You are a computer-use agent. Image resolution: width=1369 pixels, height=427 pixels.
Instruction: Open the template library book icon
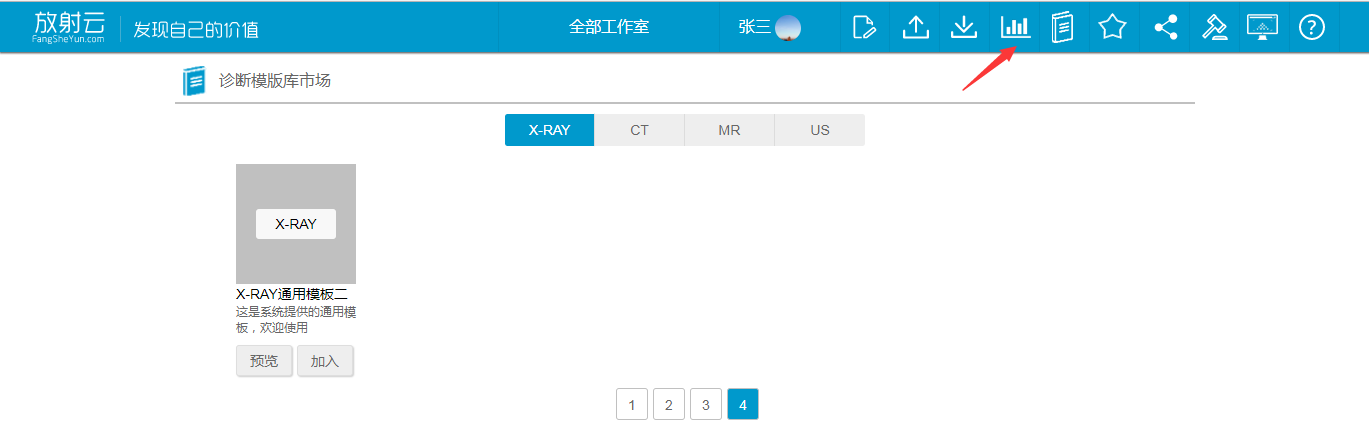click(x=1062, y=27)
